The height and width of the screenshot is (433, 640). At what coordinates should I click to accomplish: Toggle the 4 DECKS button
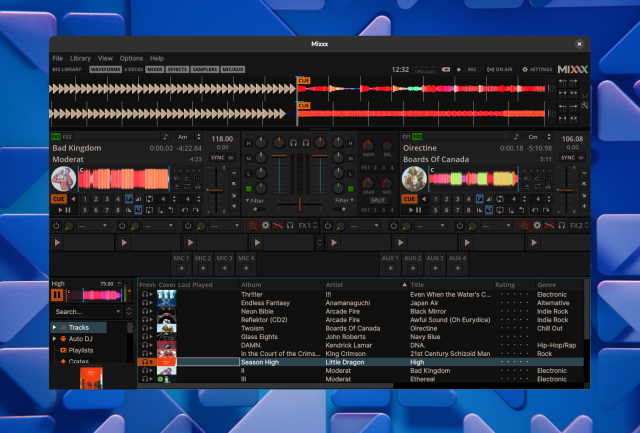click(x=133, y=70)
